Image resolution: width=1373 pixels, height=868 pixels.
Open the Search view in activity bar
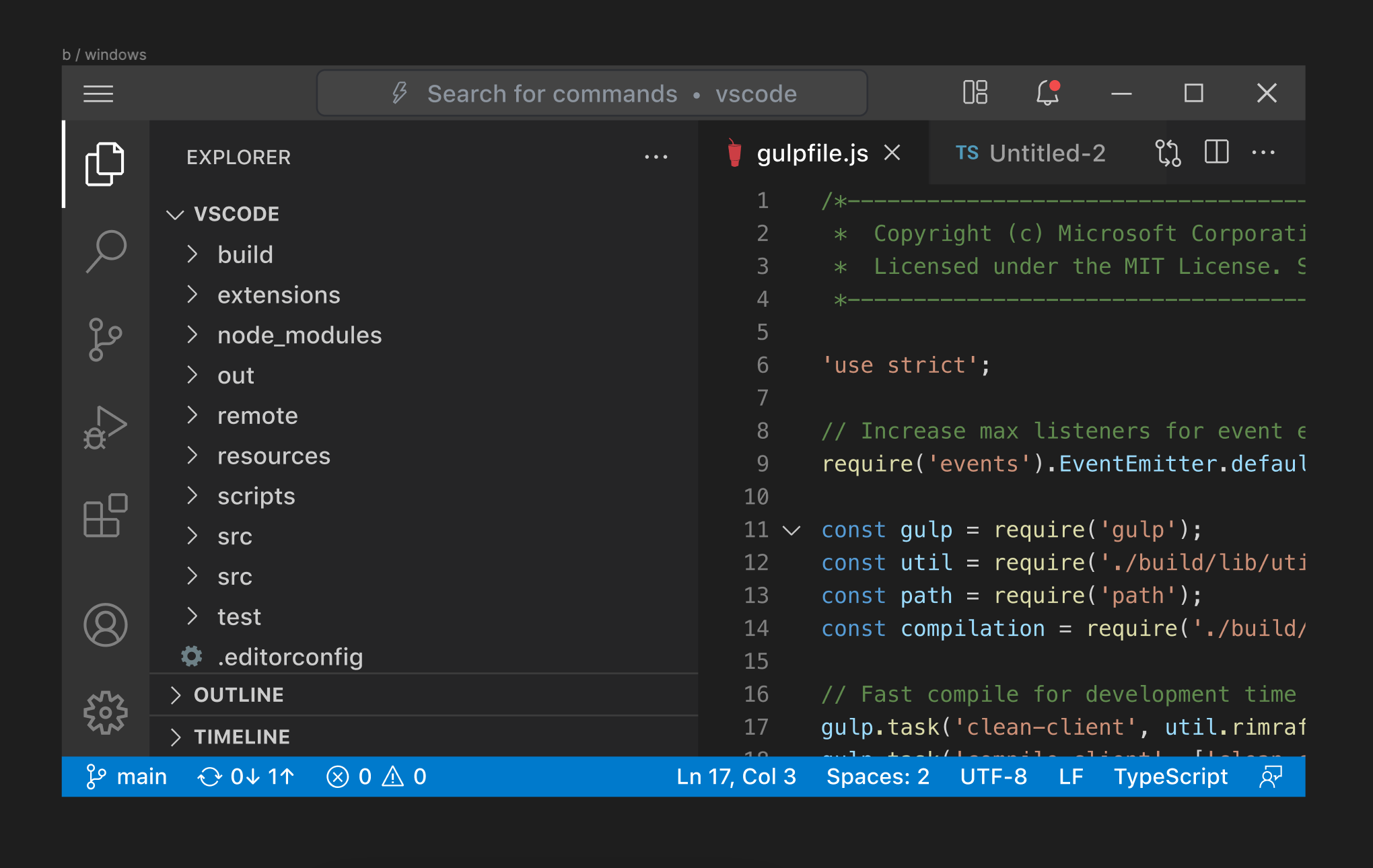106,251
